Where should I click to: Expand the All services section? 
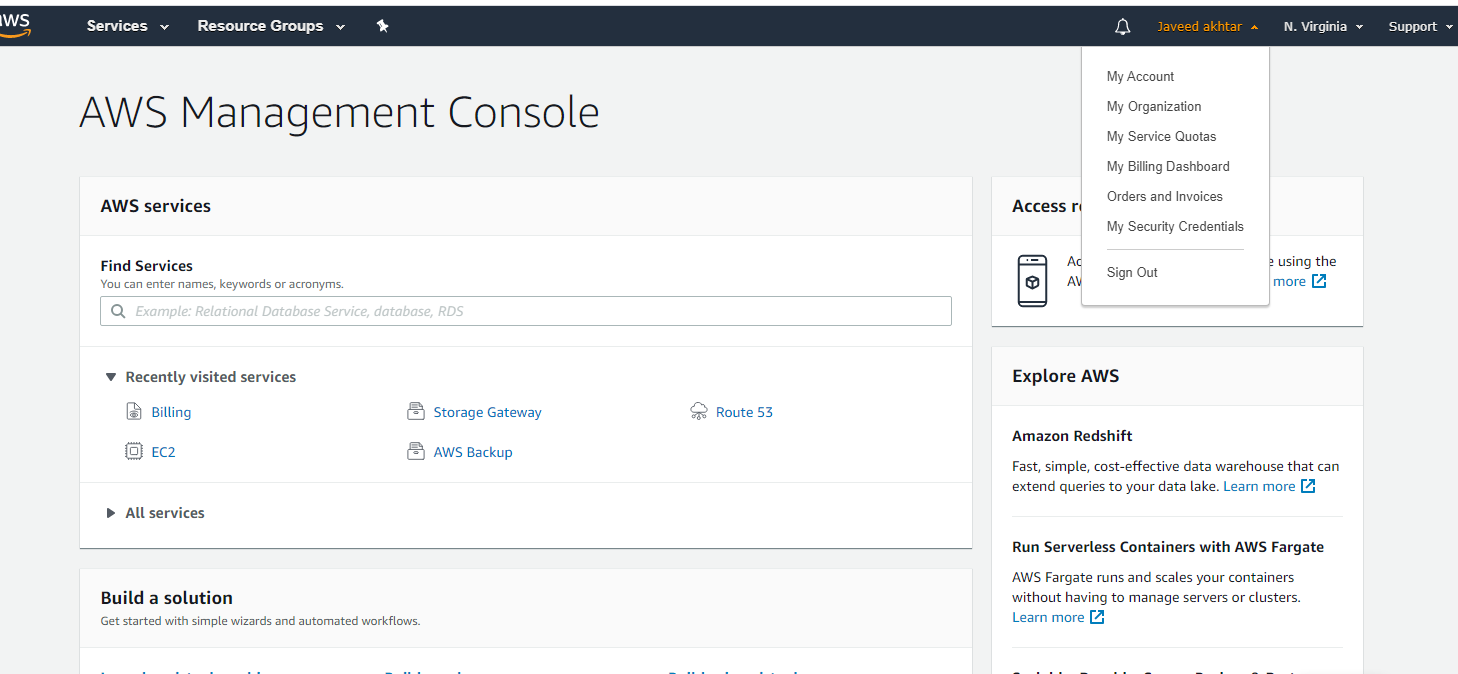(x=154, y=513)
